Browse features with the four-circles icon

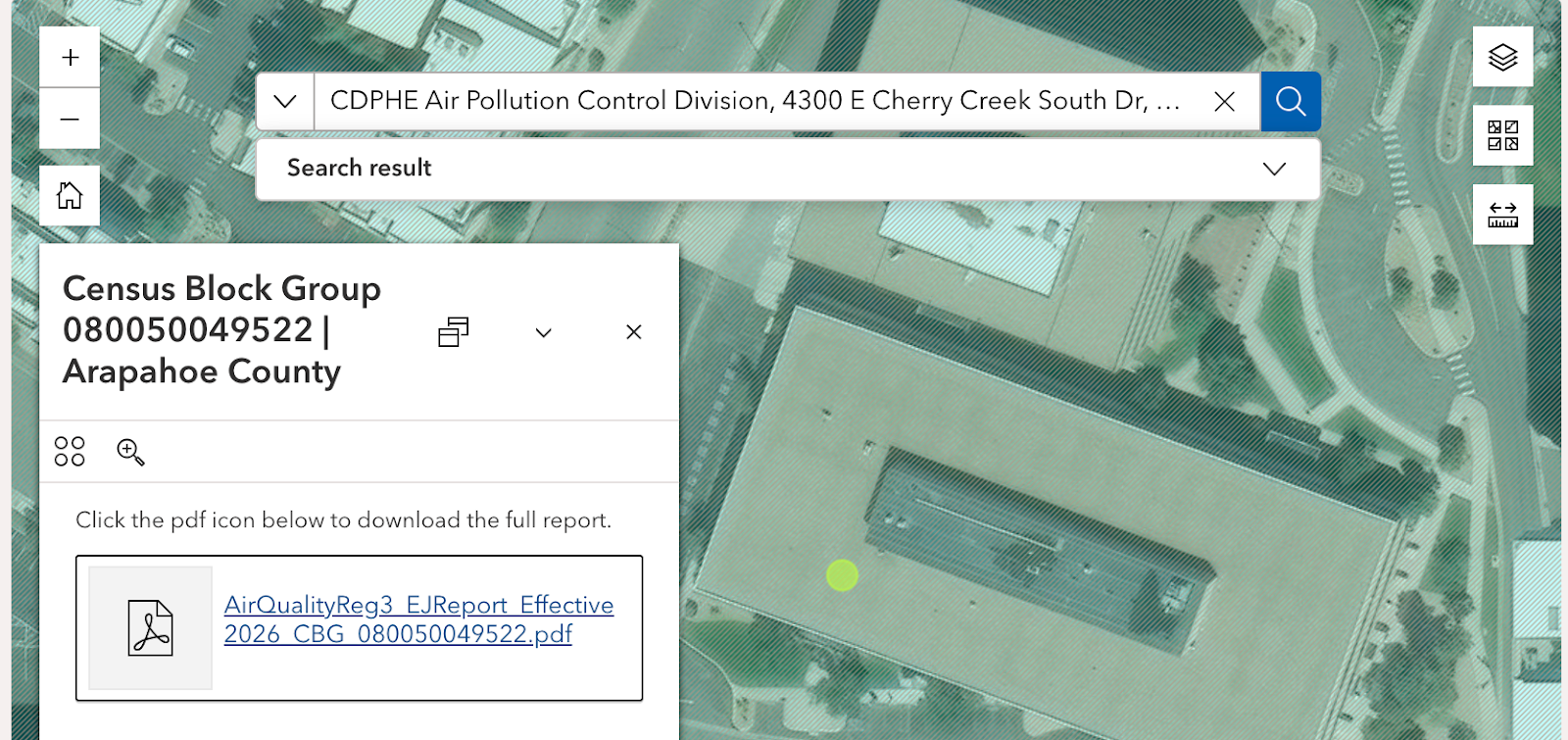pyautogui.click(x=70, y=452)
